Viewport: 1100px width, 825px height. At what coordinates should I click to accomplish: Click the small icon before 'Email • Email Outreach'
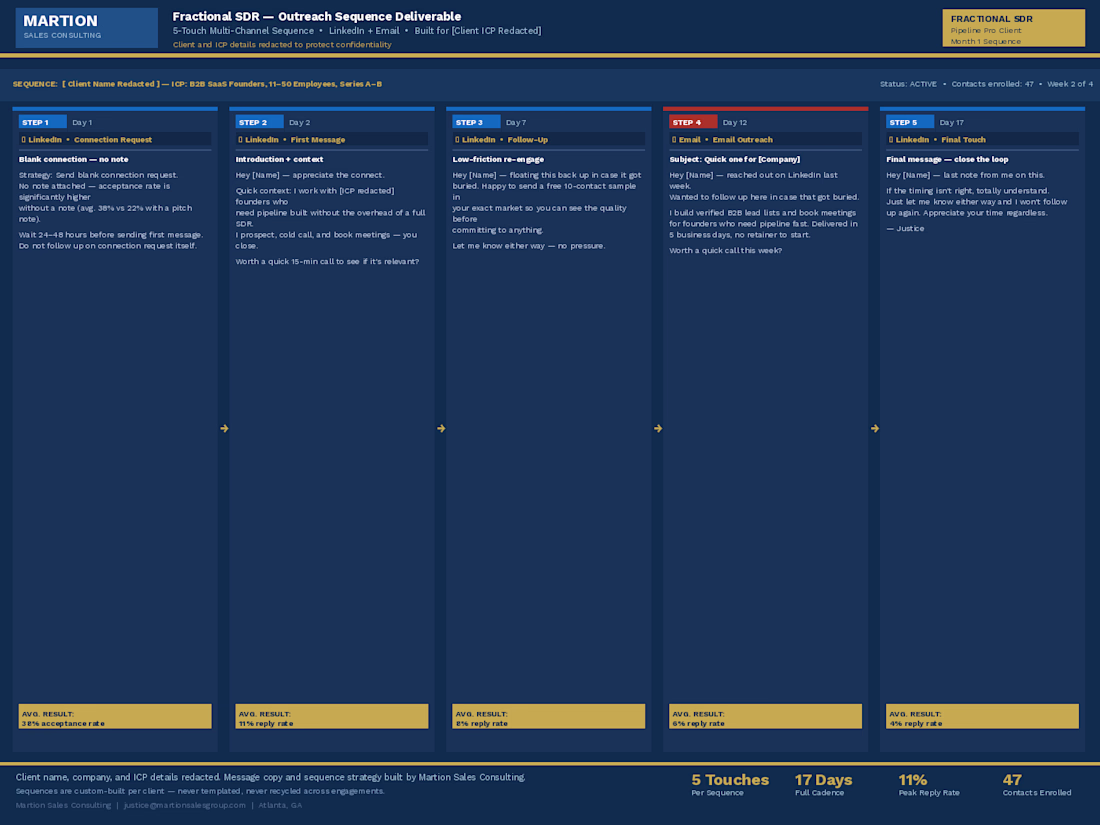tap(673, 140)
